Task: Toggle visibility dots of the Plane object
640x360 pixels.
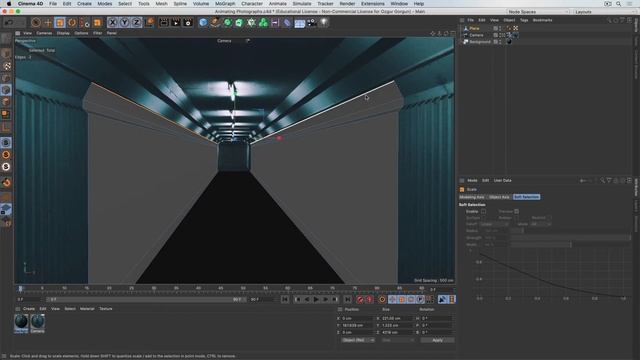Action: (x=501, y=28)
